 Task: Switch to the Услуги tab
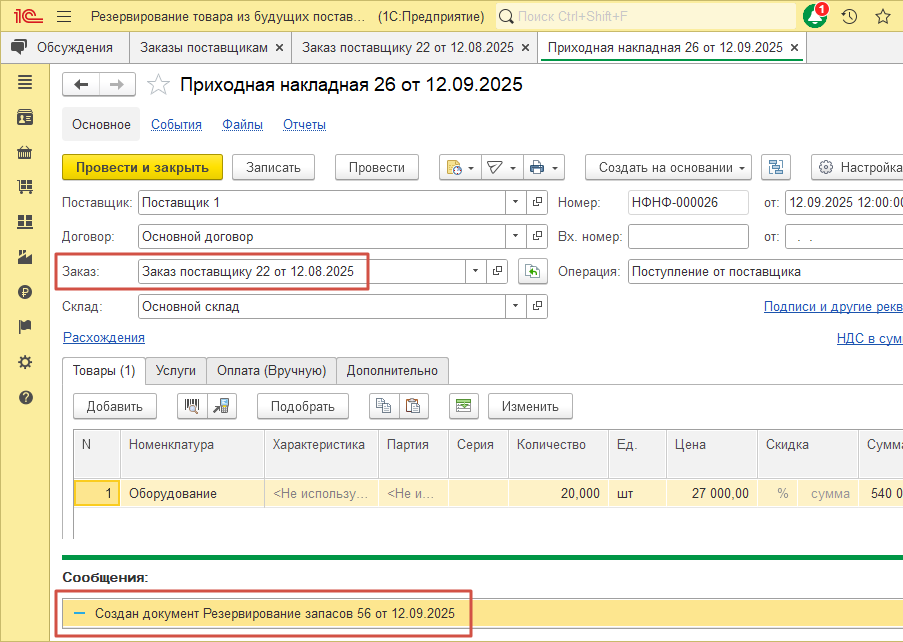tap(176, 370)
